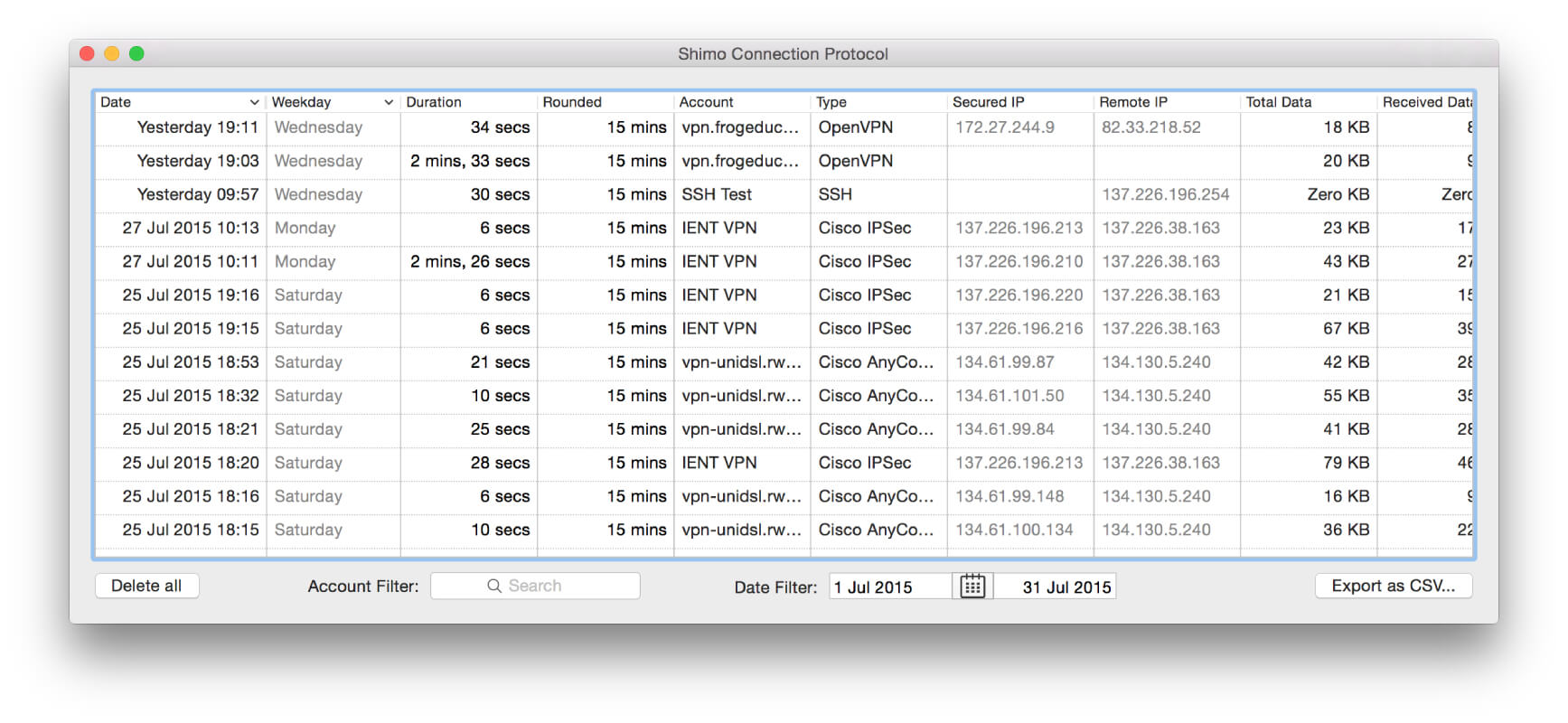Toggle sort arrow on the Date column
The height and width of the screenshot is (723, 1568).
click(254, 102)
